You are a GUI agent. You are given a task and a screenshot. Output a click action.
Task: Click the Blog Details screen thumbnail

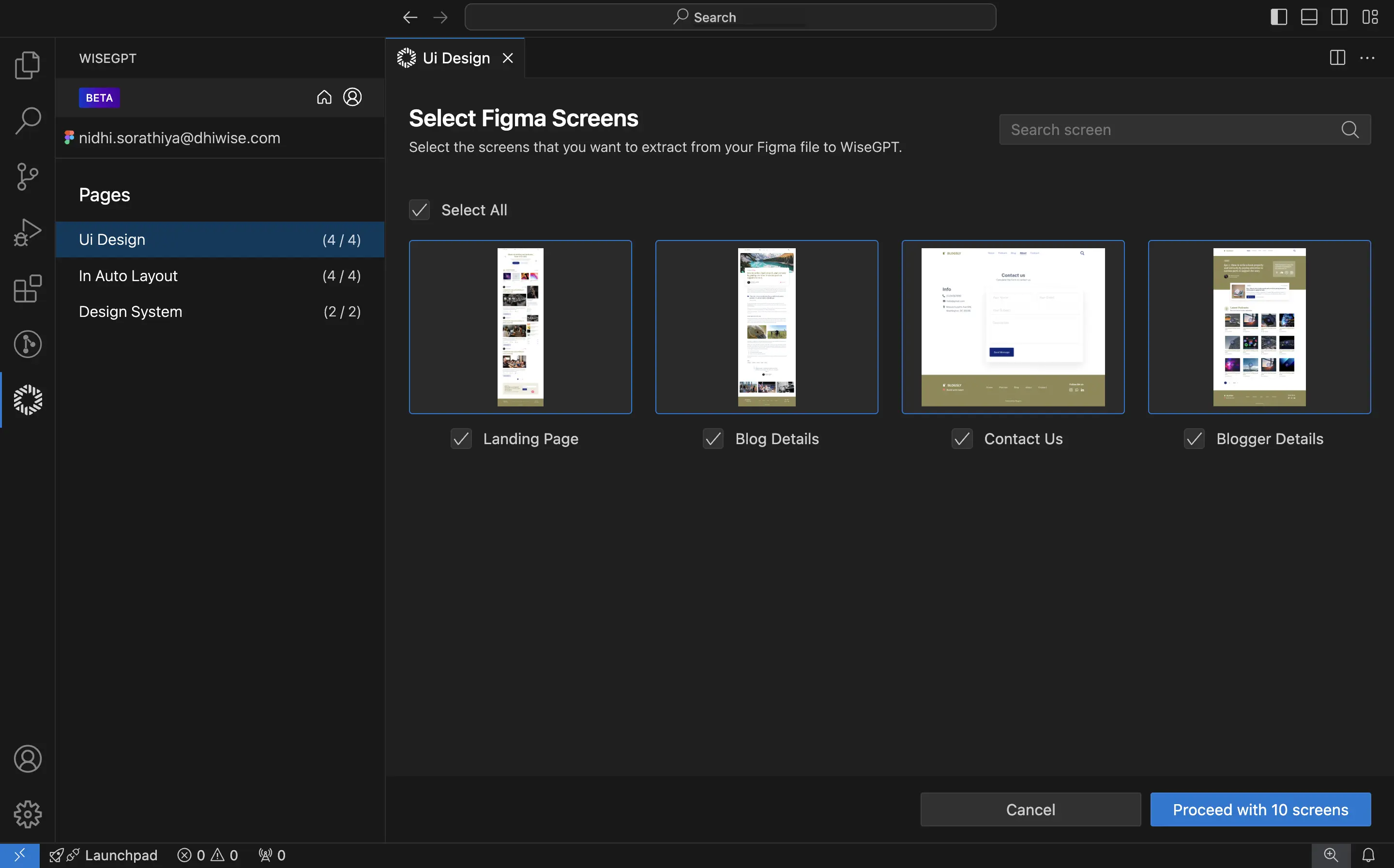pyautogui.click(x=767, y=326)
